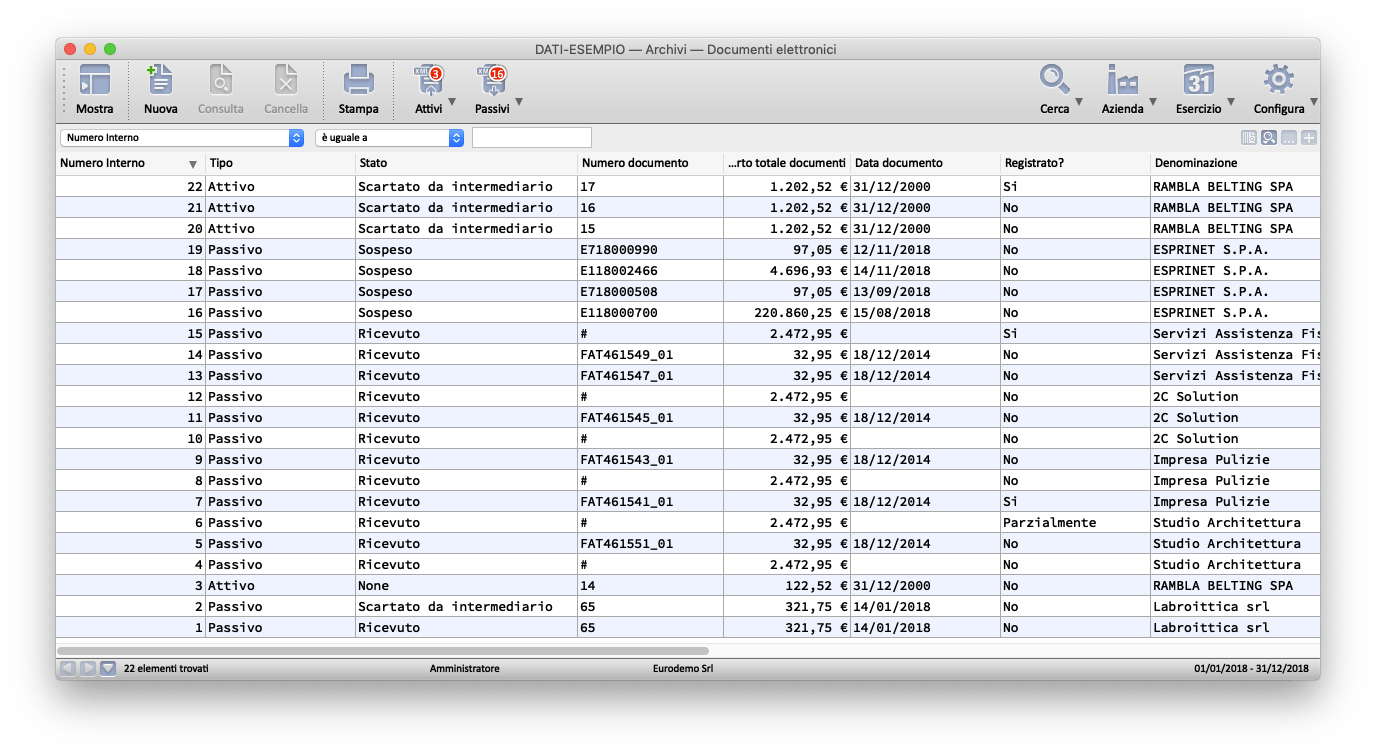The width and height of the screenshot is (1376, 754).
Task: Select the row with 'Parzialmente' registered status
Action: point(1049,523)
